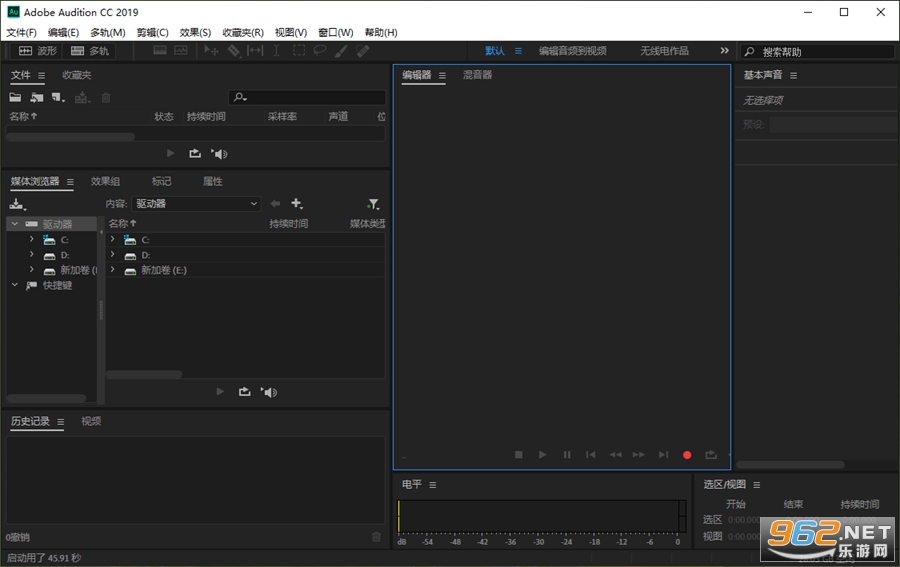Click the media browser filter icon
Viewport: 900px width, 567px height.
[x=373, y=204]
